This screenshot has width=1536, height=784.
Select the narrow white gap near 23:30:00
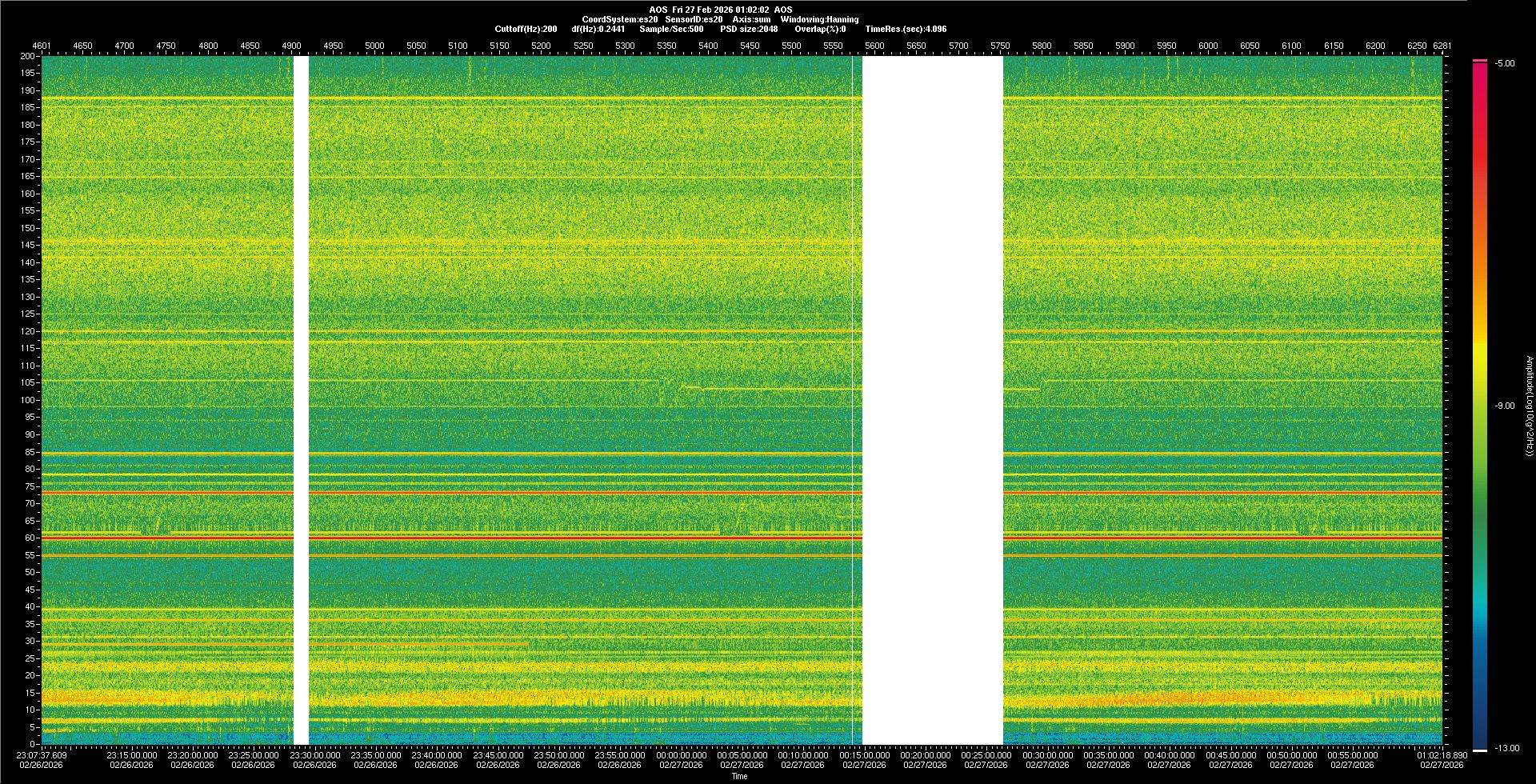[301, 400]
